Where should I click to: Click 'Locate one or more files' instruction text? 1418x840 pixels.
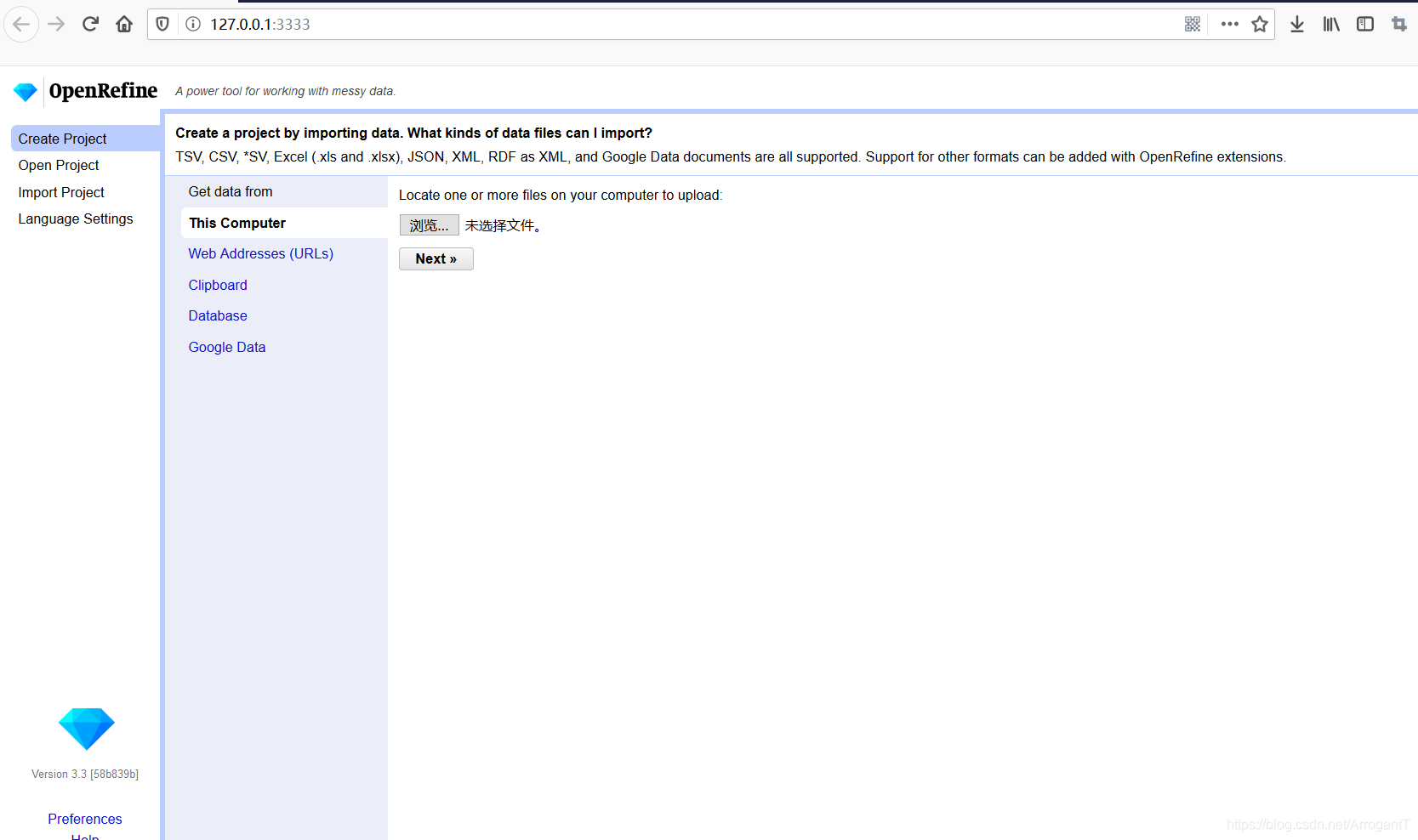click(561, 195)
